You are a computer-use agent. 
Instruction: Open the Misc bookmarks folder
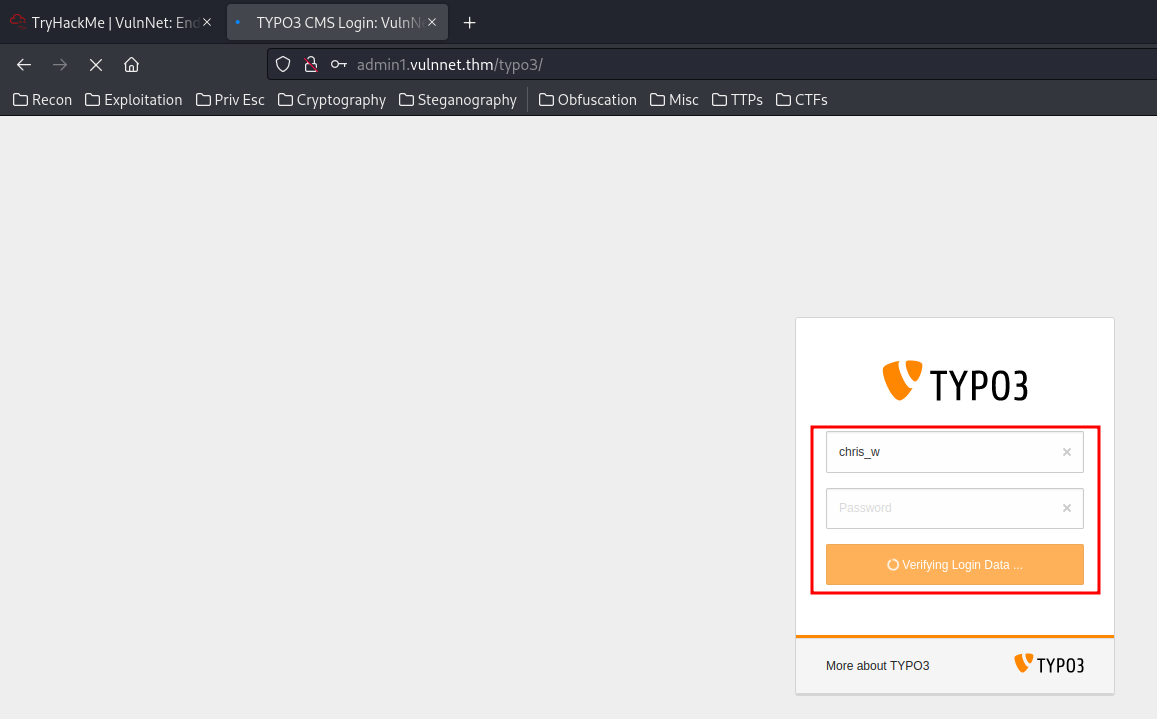[674, 100]
